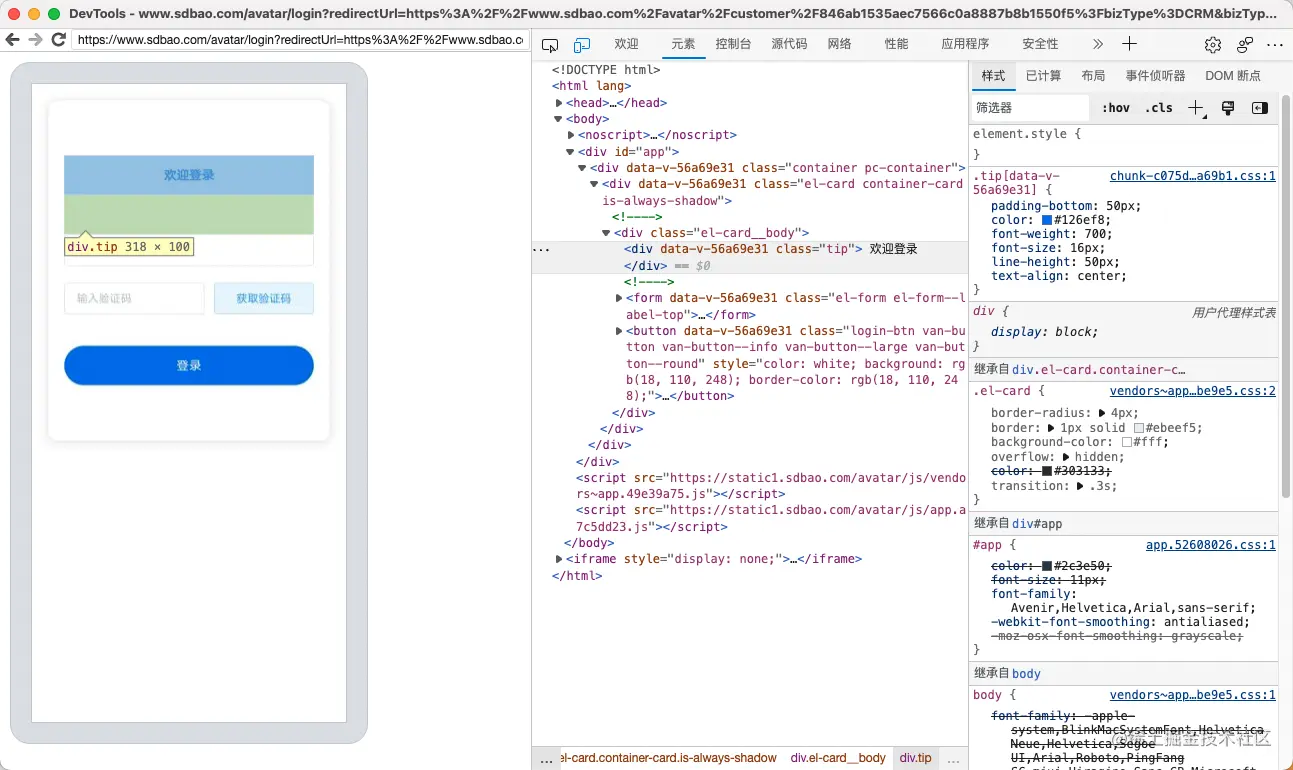
Task: Open vendors~app css:1 link for body rule
Action: 1193,695
